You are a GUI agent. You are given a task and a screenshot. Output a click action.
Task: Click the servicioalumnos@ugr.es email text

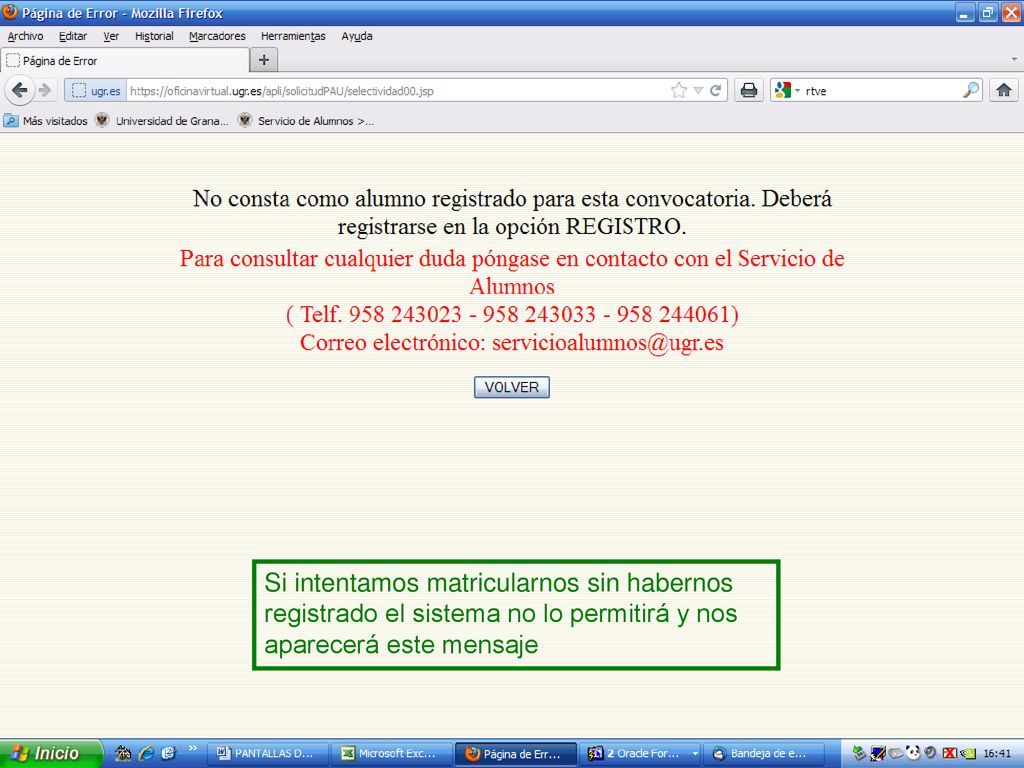pyautogui.click(x=607, y=342)
